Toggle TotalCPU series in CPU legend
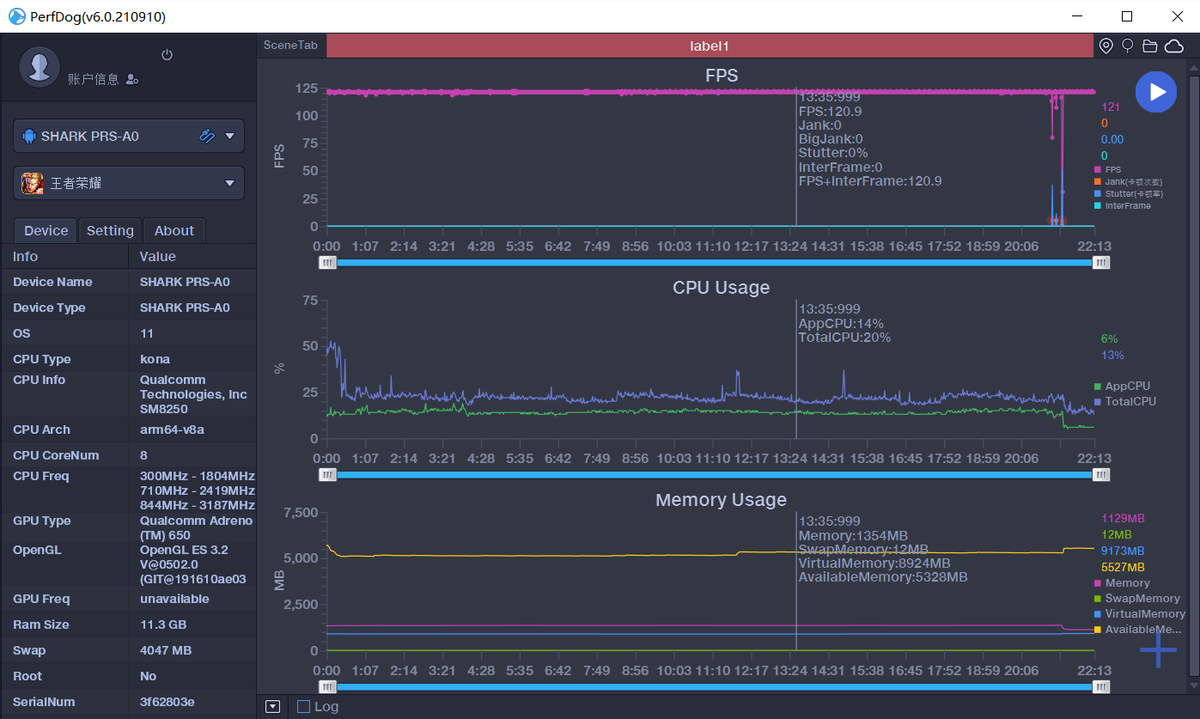 pyautogui.click(x=1129, y=401)
